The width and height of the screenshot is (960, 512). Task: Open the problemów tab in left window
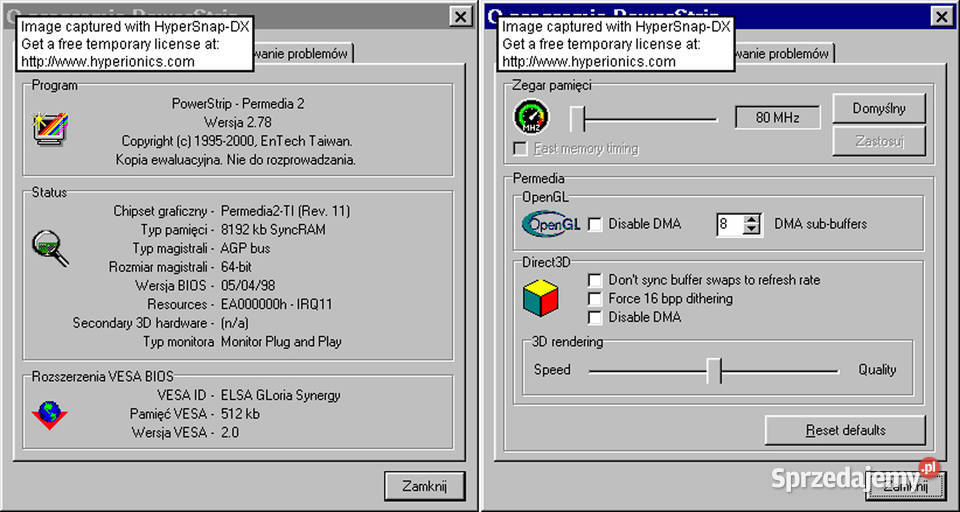click(303, 54)
